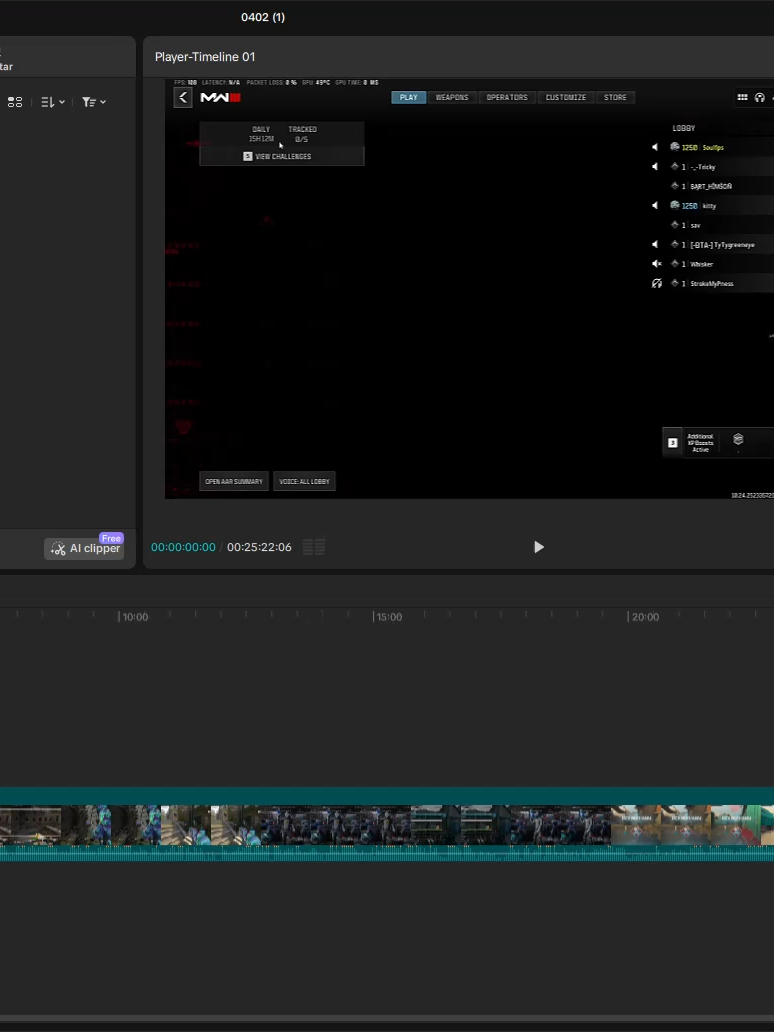The image size is (774, 1032).
Task: Click the clip's teal audio waveform strip
Action: (x=387, y=854)
